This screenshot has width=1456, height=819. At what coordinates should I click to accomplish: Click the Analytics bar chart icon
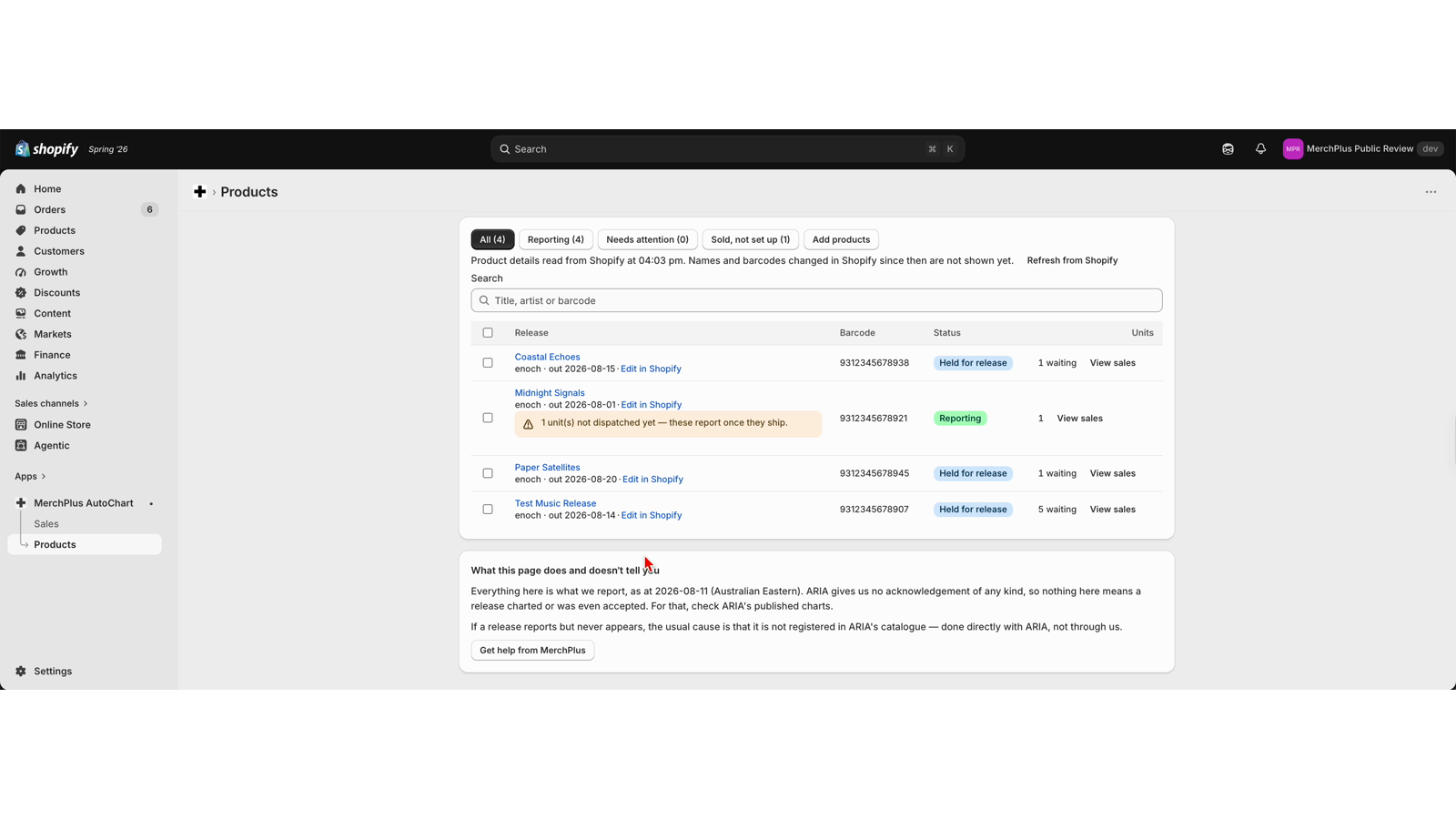click(21, 376)
